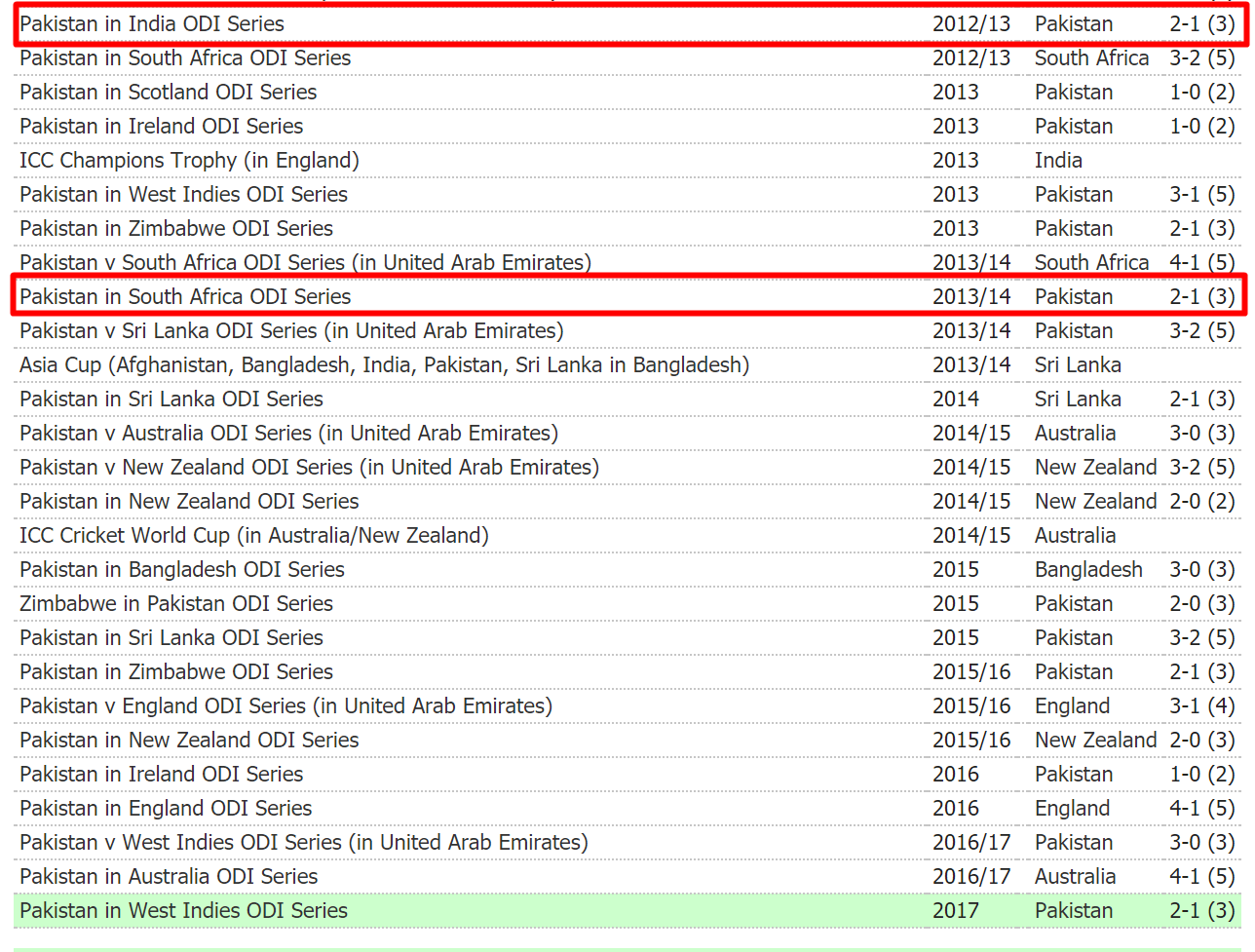Click result 3-0 (3) in Pakistan in Bangladesh row

[1202, 569]
